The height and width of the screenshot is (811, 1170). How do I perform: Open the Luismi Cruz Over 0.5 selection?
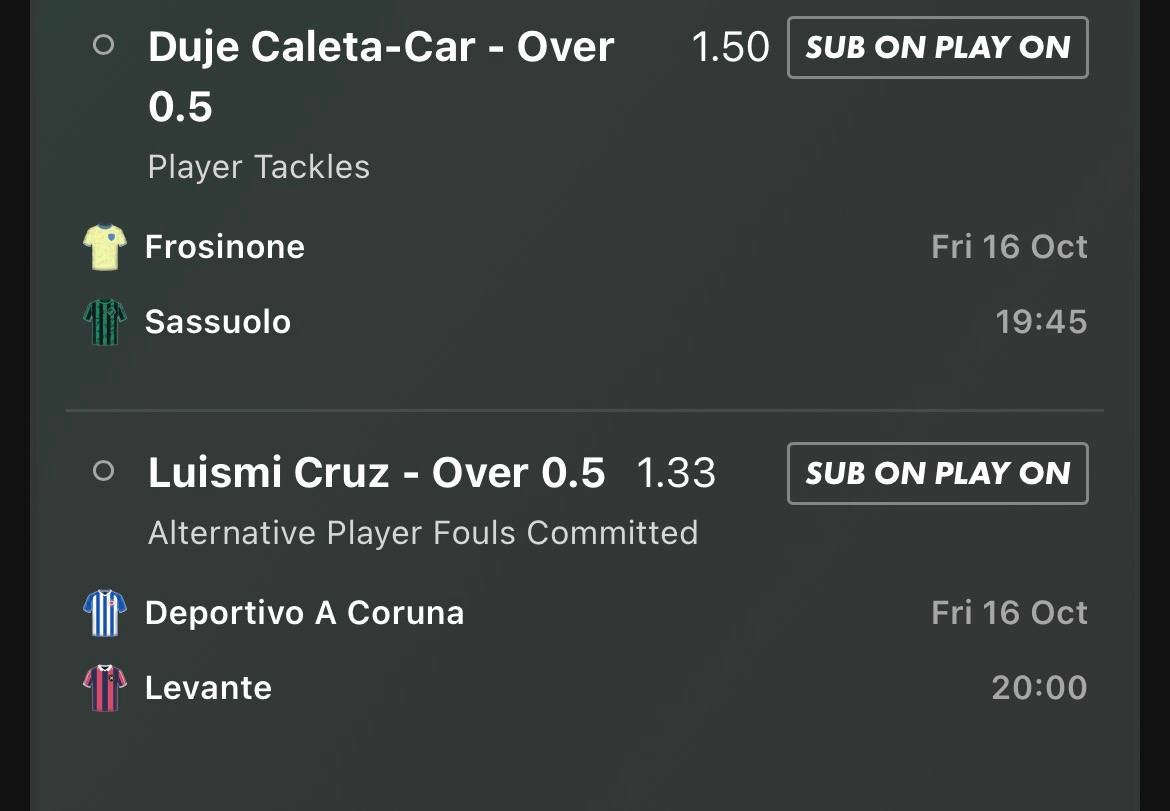pyautogui.click(x=376, y=472)
